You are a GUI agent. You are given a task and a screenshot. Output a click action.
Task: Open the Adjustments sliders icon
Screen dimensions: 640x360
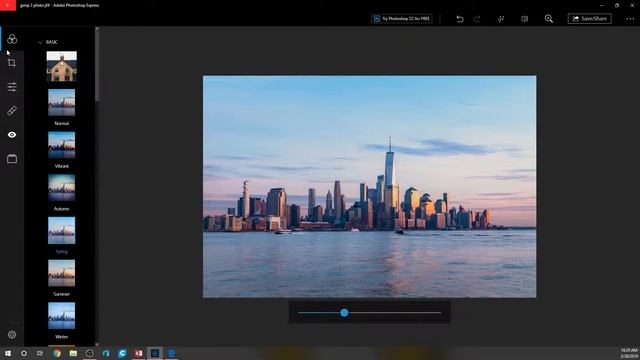coord(12,87)
